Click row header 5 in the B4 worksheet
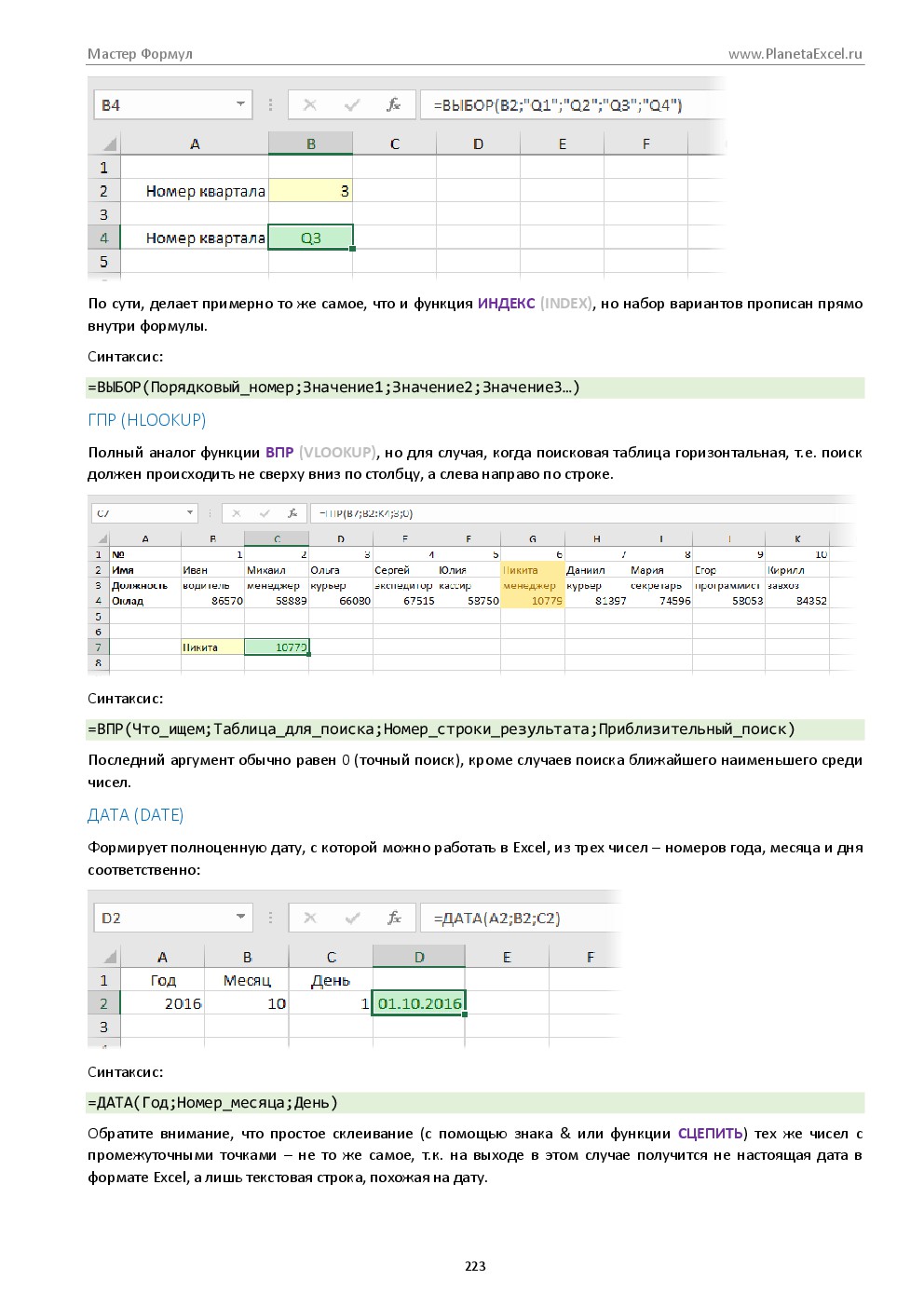Screen dimensions: 924x1307 [103, 262]
